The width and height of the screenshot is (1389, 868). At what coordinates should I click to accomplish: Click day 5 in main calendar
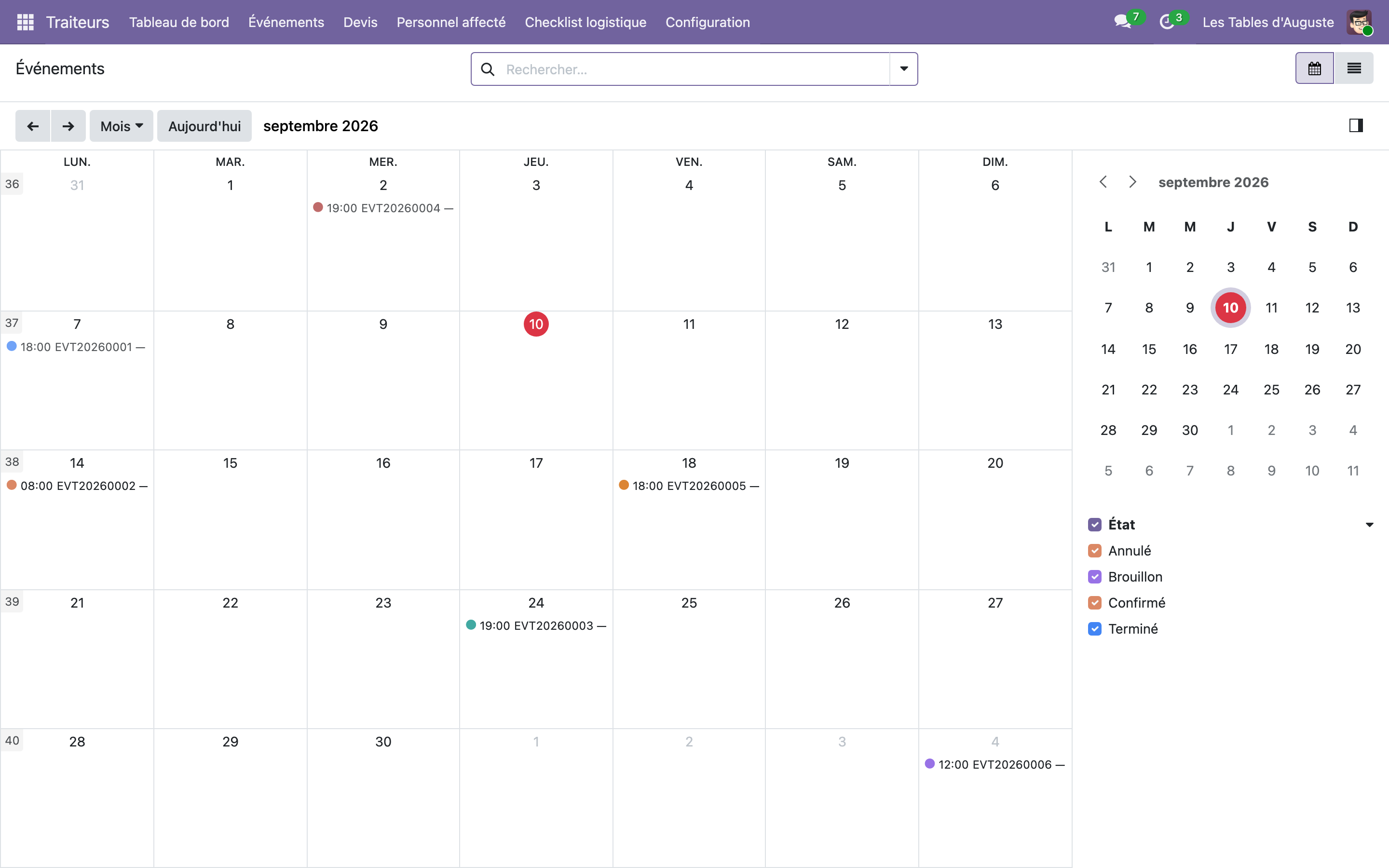point(842,186)
